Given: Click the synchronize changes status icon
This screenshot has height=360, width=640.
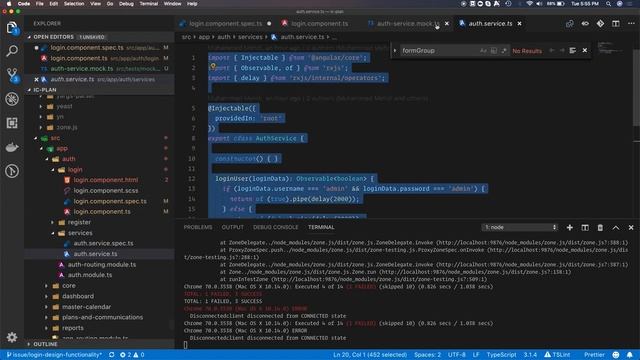Looking at the screenshot, I should click(x=111, y=355).
